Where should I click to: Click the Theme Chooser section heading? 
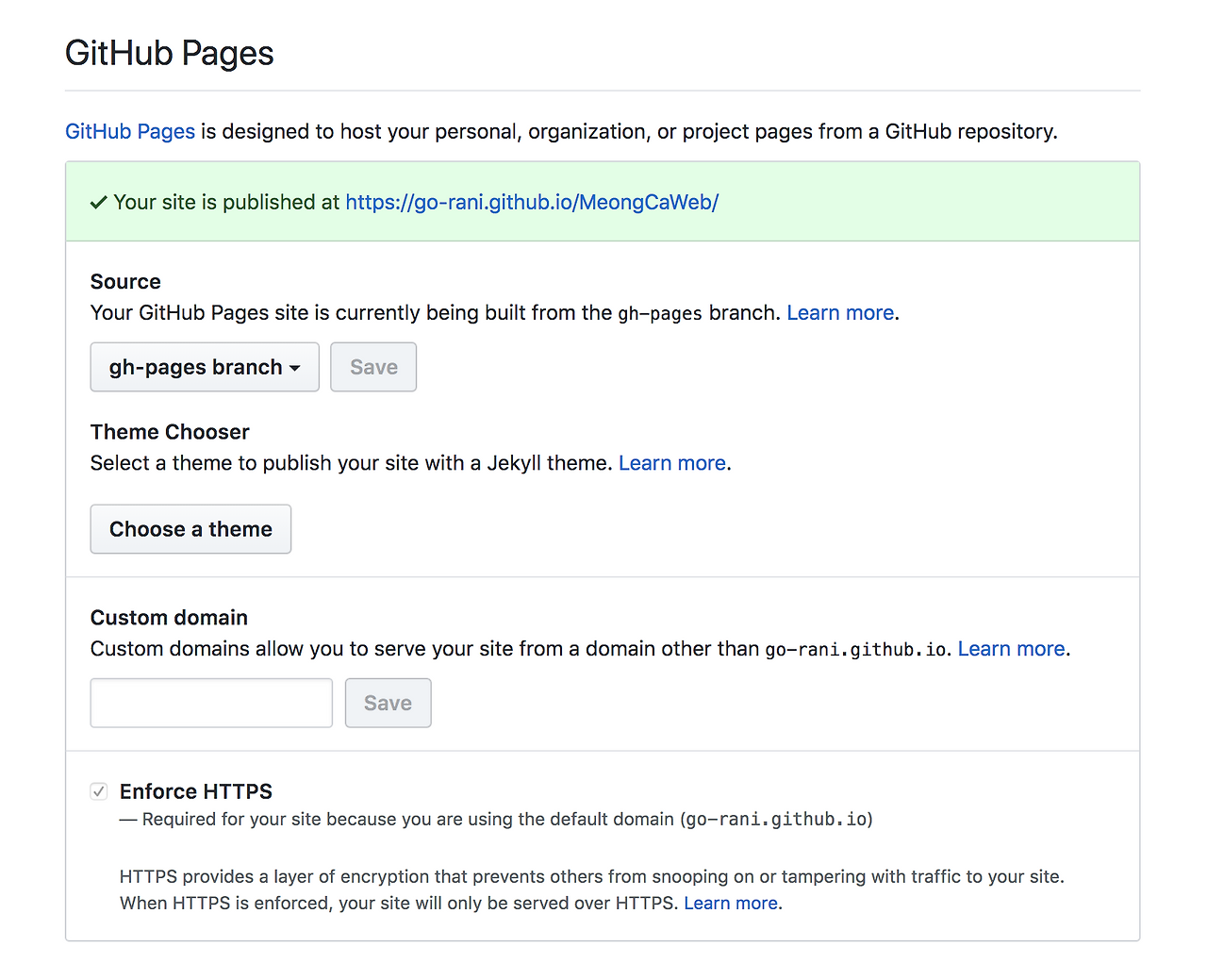(x=170, y=432)
